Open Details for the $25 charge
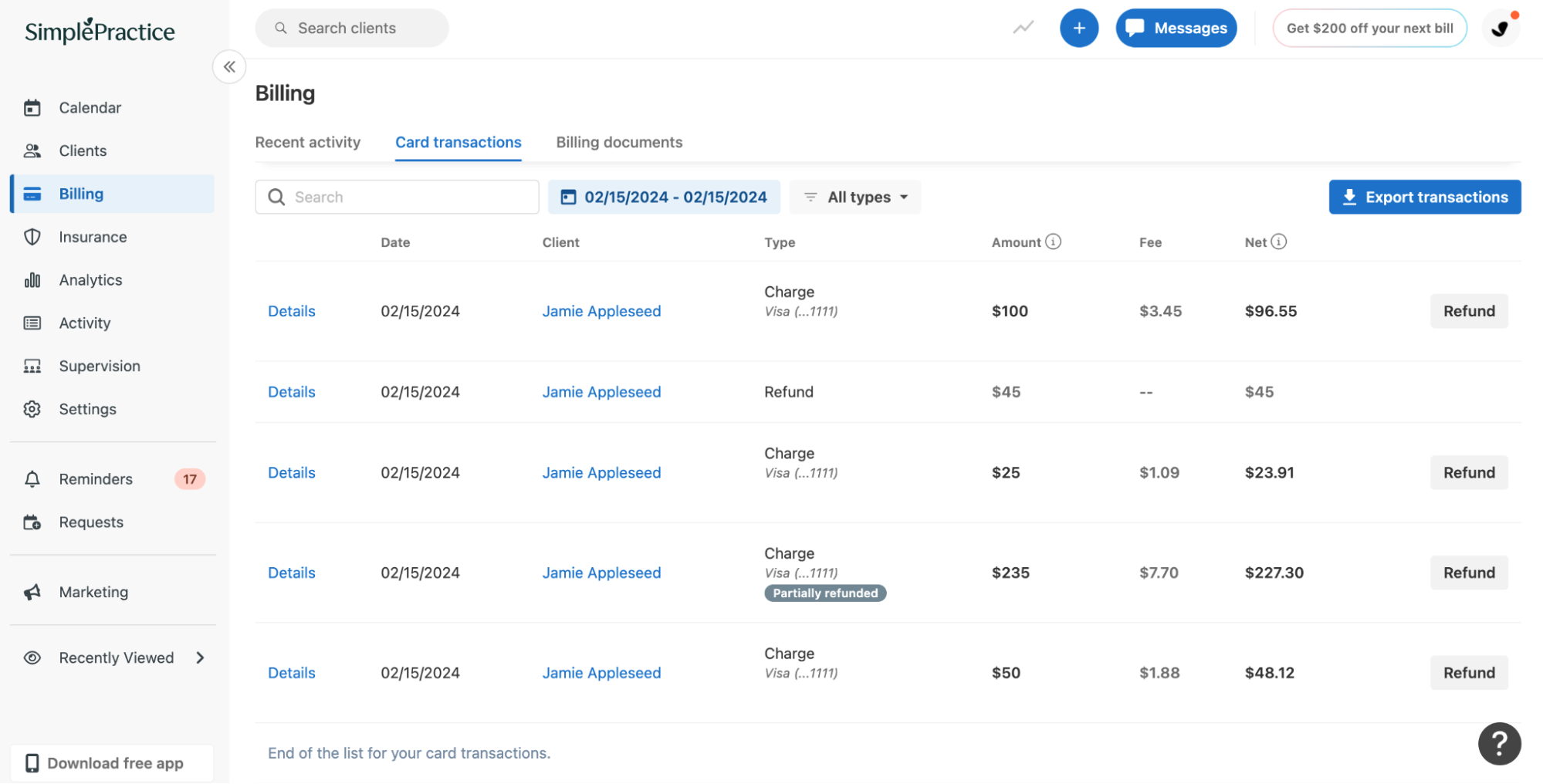The image size is (1543, 784). 292,473
